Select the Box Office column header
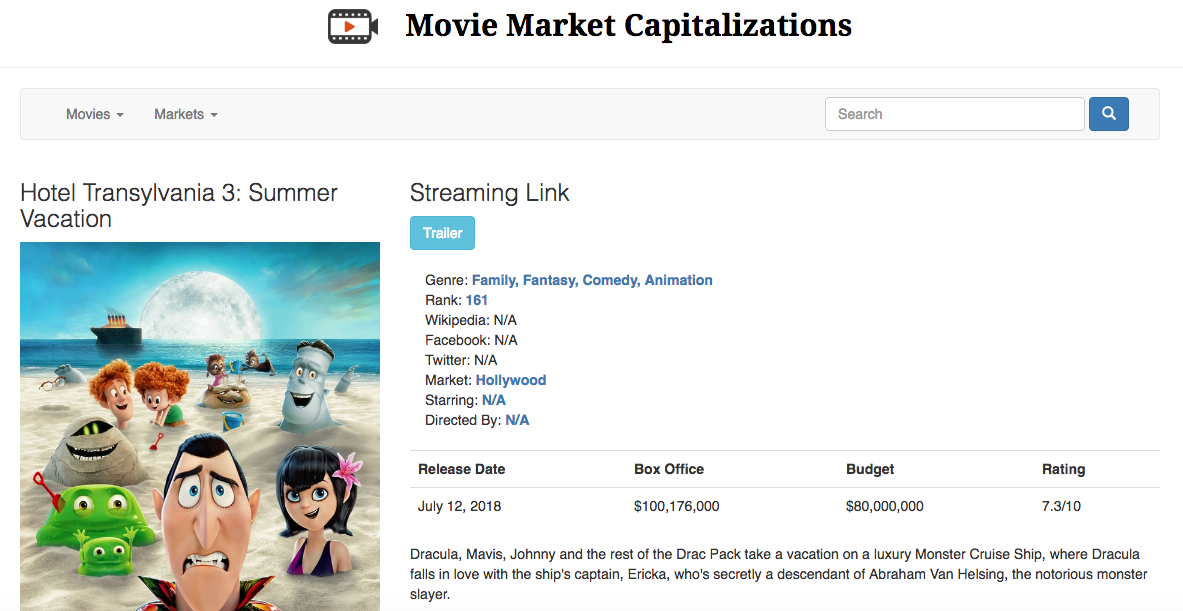The width and height of the screenshot is (1183, 611). (x=669, y=469)
